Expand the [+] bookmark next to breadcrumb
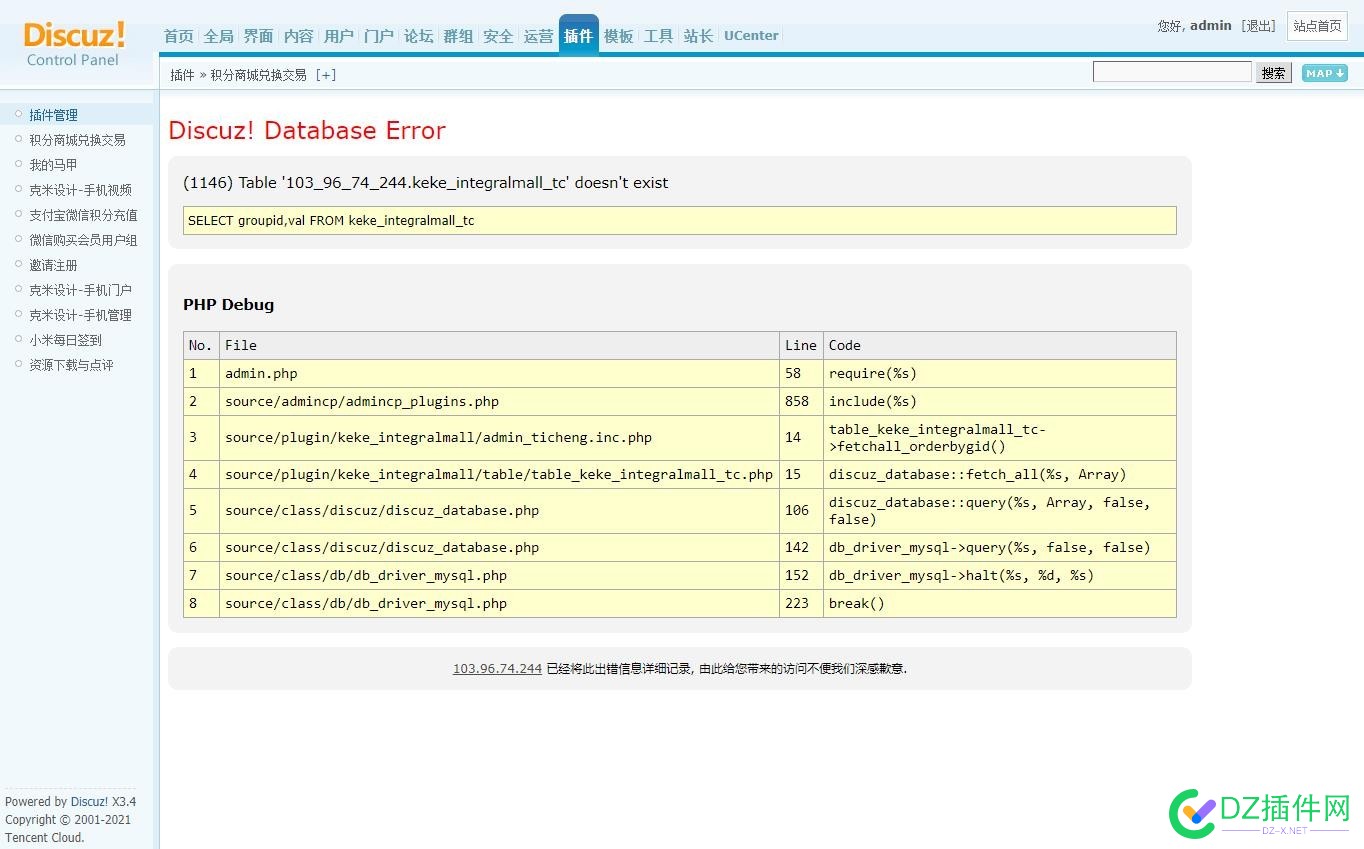This screenshot has width=1364, height=849. point(326,75)
